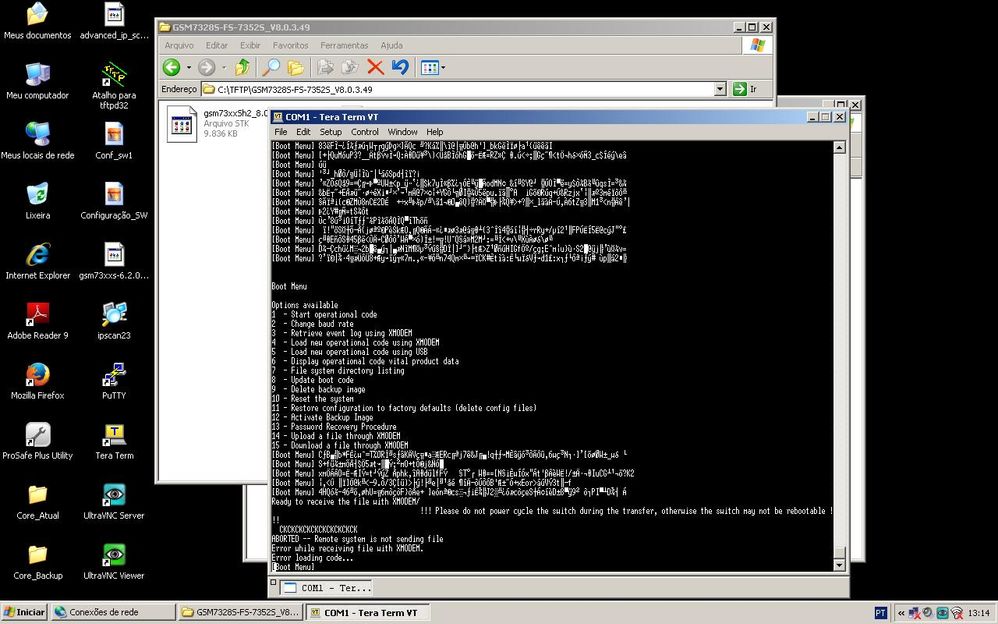The height and width of the screenshot is (624, 998).
Task: Click the blue undo arrow icon
Action: coord(400,67)
